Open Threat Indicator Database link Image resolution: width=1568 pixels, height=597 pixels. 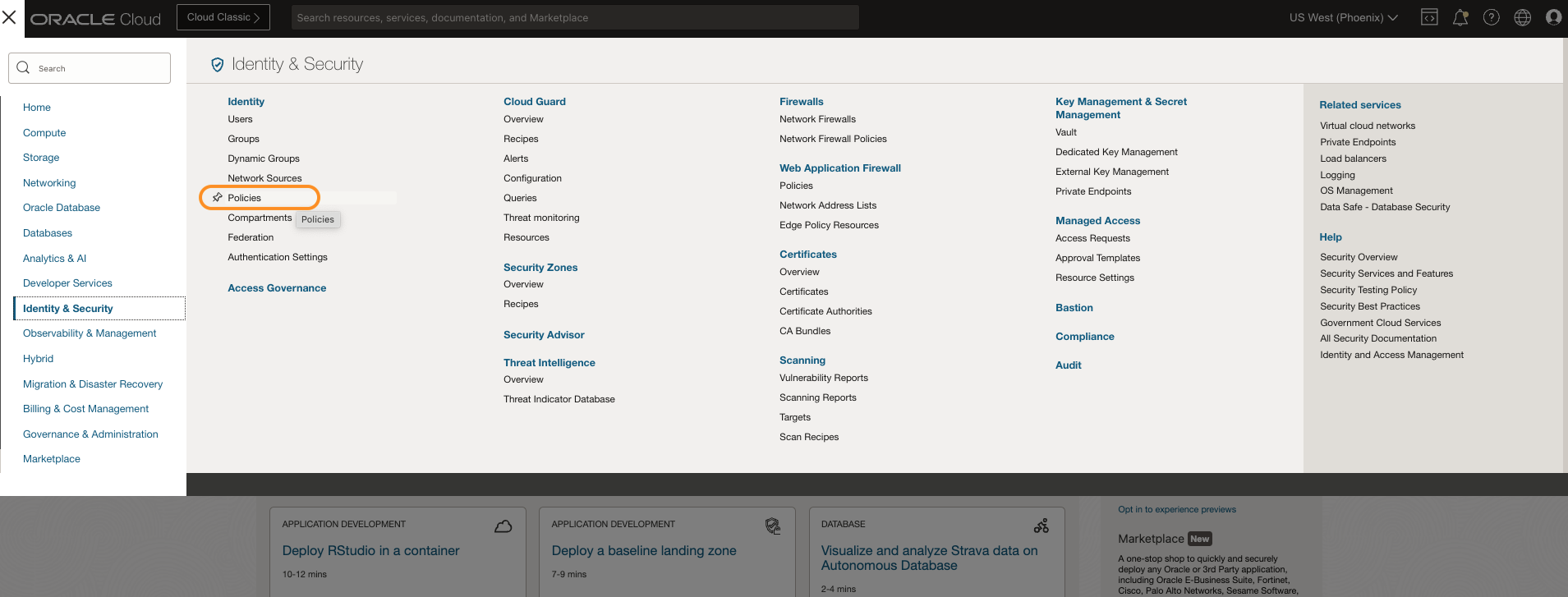559,399
